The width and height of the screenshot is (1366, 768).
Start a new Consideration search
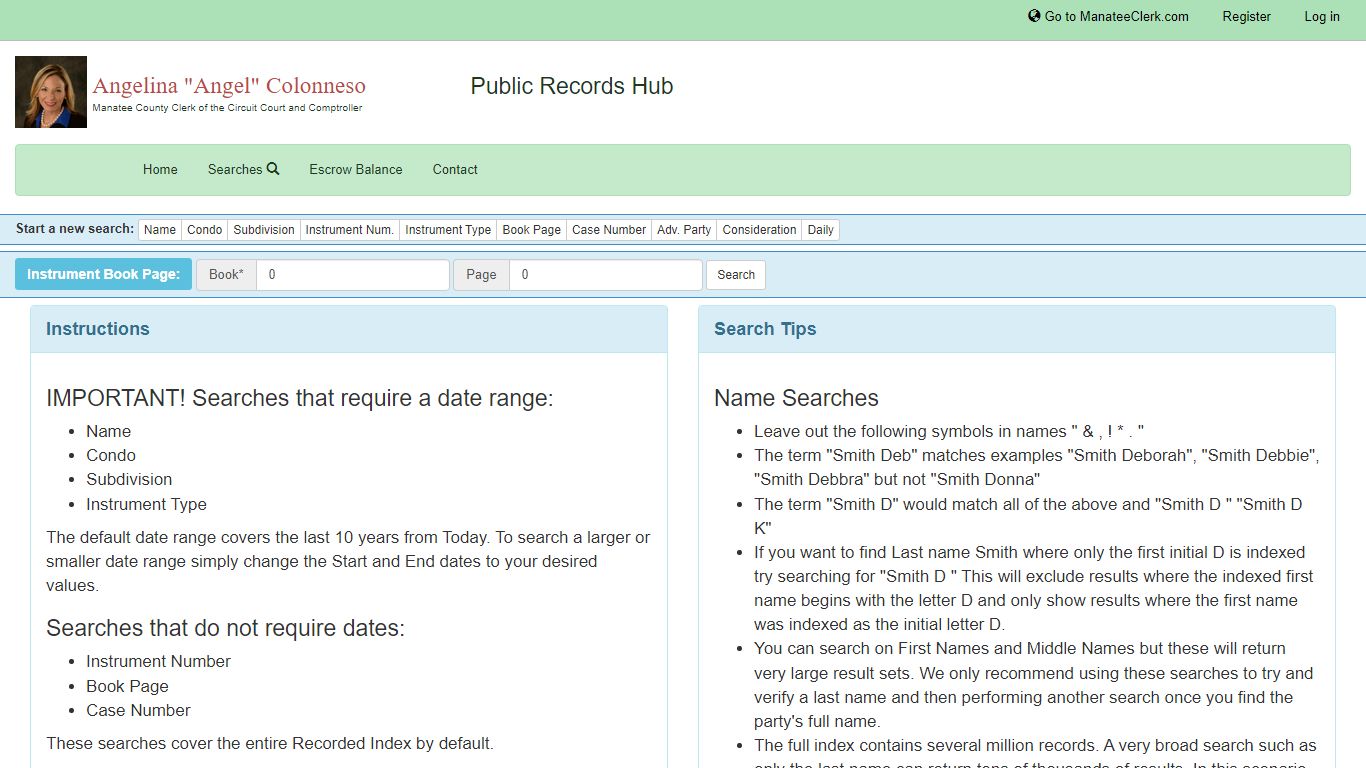tap(759, 229)
